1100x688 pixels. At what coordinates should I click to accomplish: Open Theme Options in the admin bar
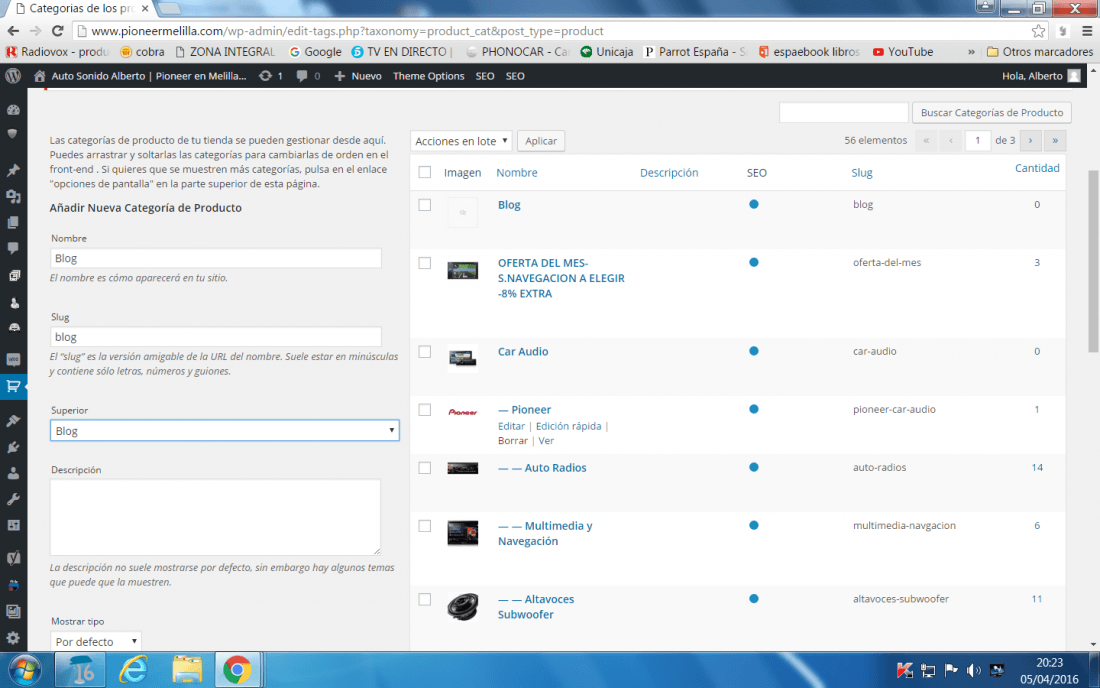[x=429, y=76]
